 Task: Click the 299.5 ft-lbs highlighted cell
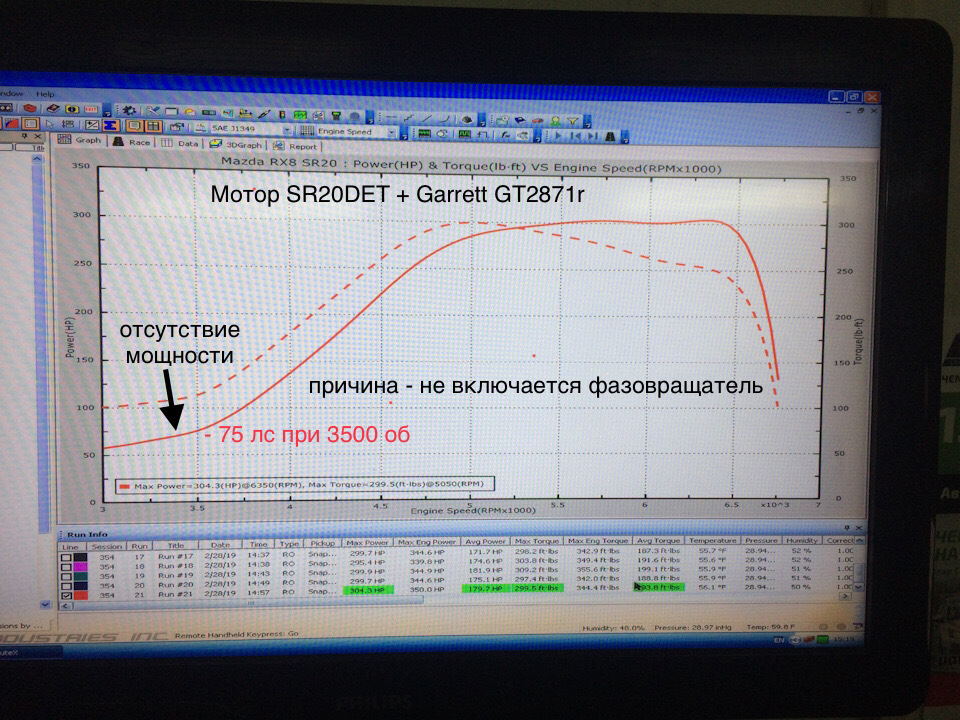click(x=536, y=588)
